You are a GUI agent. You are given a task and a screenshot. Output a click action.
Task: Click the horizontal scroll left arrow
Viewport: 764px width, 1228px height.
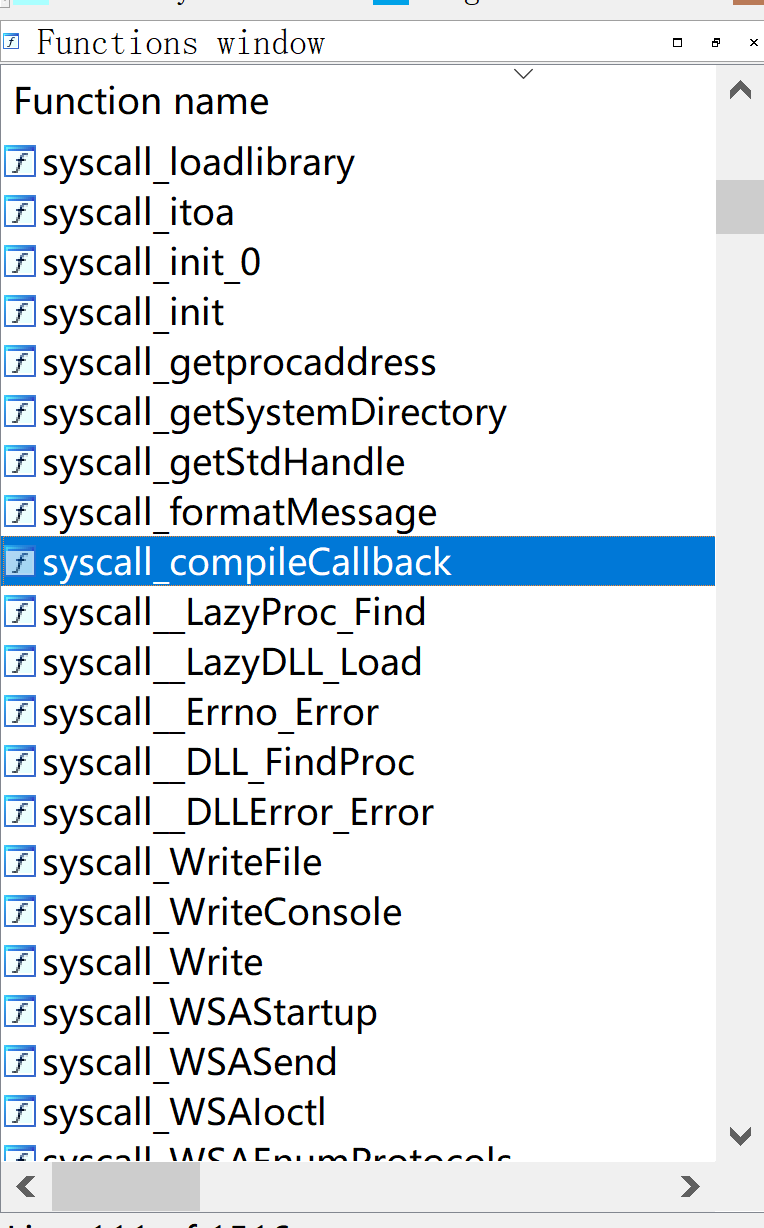26,1187
